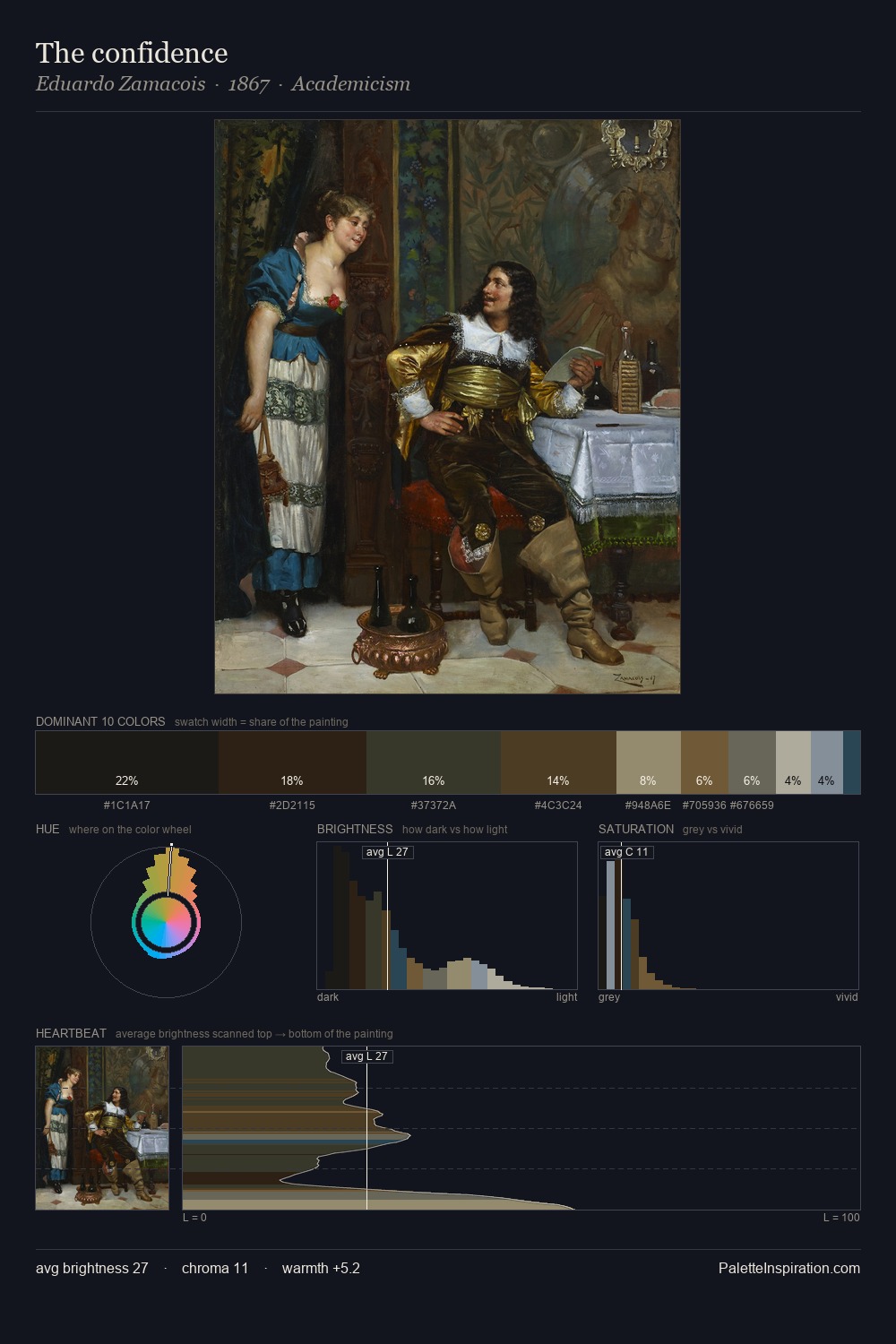
Task: Click the hex code #37372A
Action: click(x=434, y=806)
